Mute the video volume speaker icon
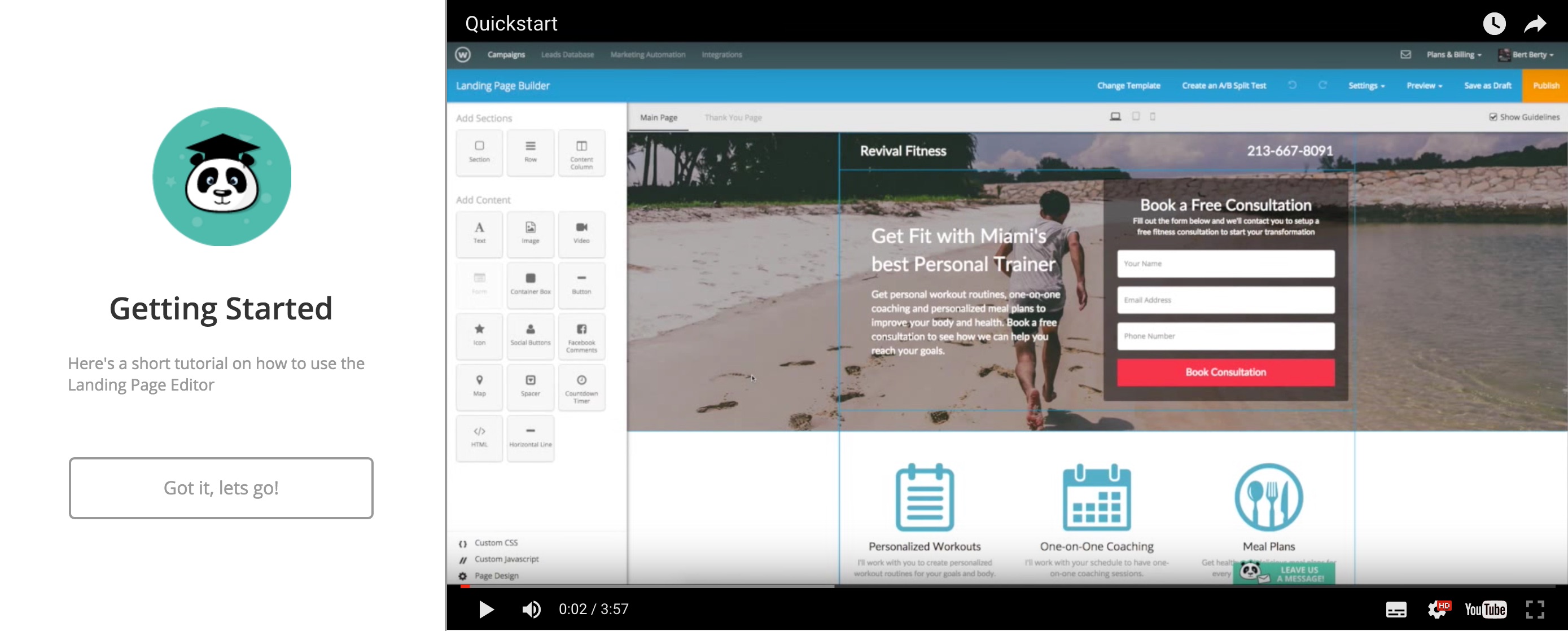1568x631 pixels. [x=531, y=609]
